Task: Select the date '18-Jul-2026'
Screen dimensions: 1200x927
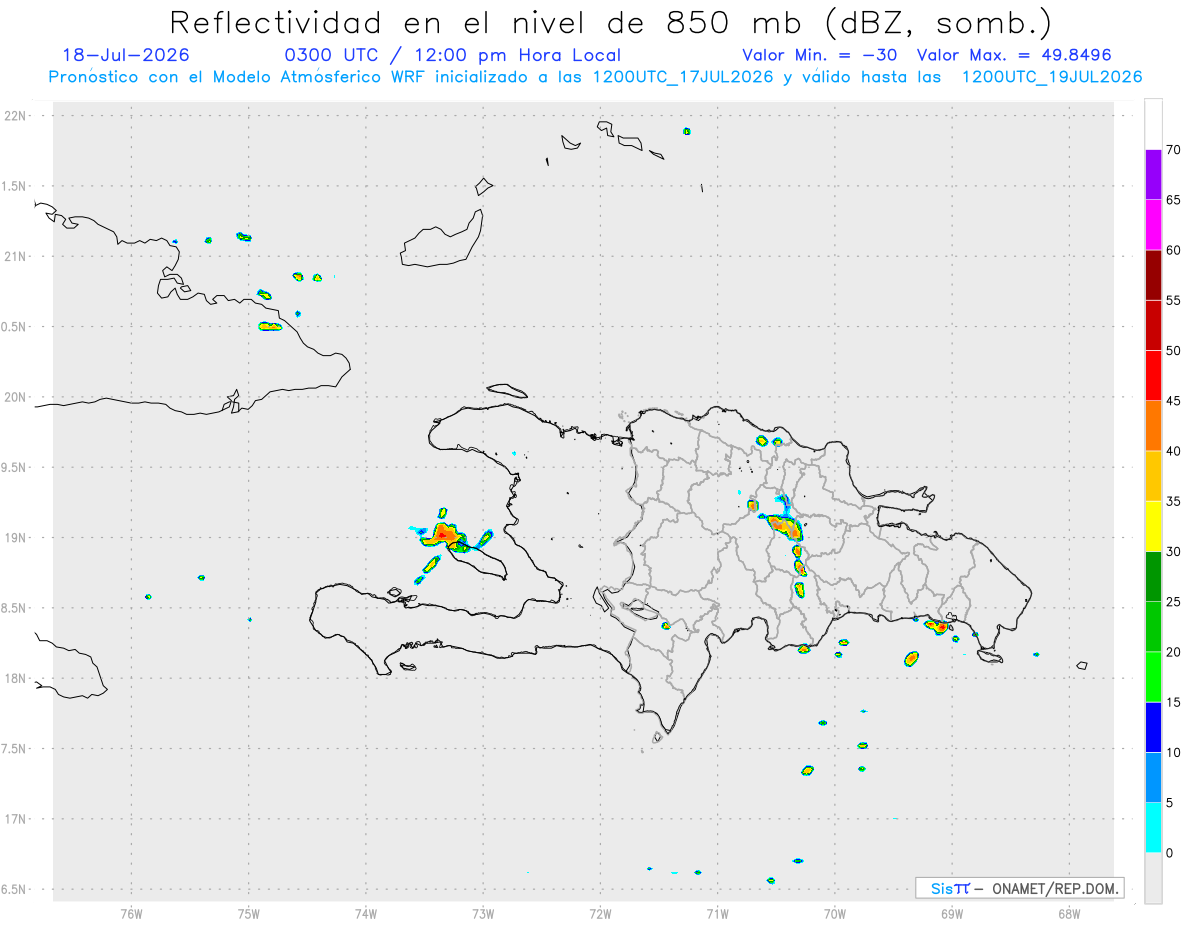Action: click(x=126, y=56)
